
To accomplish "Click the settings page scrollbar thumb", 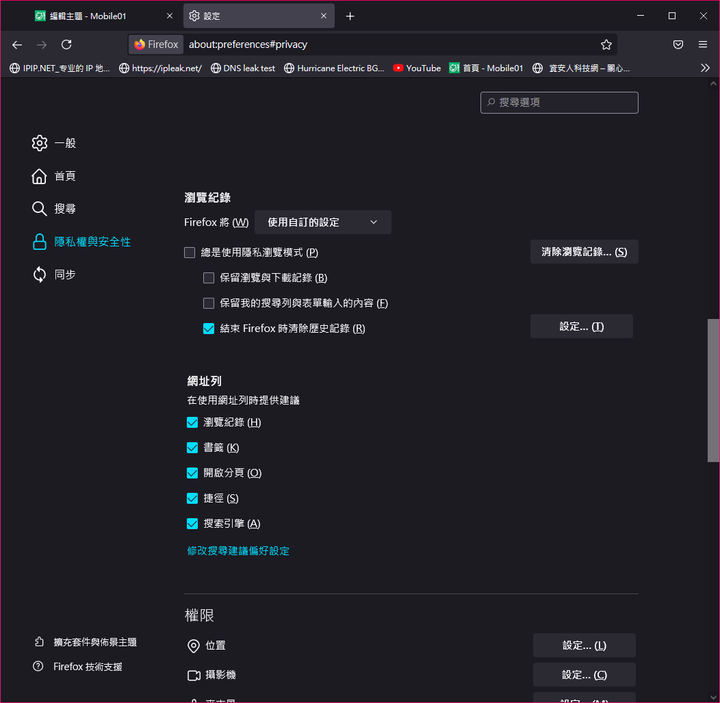I will [713, 390].
